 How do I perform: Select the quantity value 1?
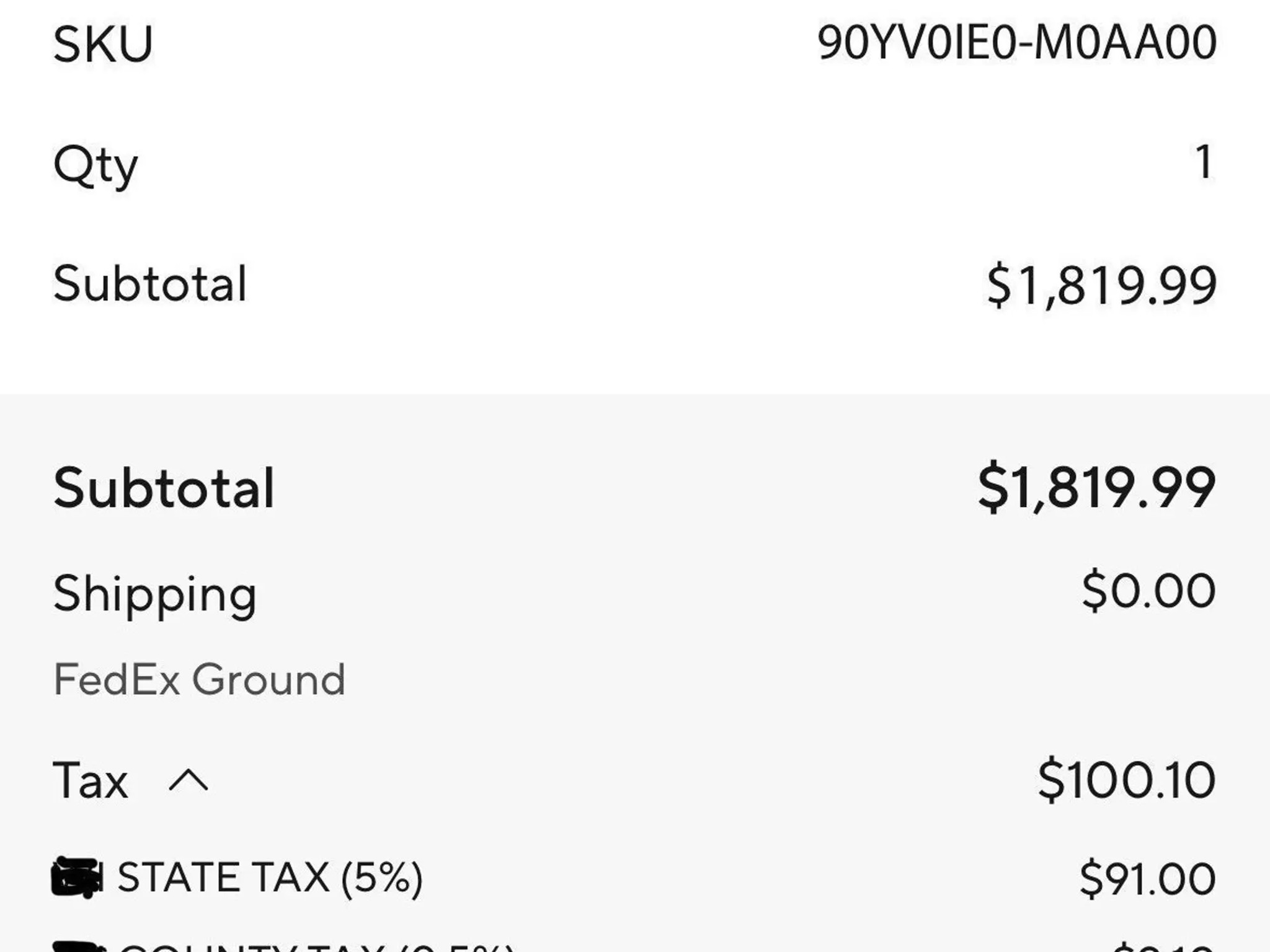(x=1204, y=162)
